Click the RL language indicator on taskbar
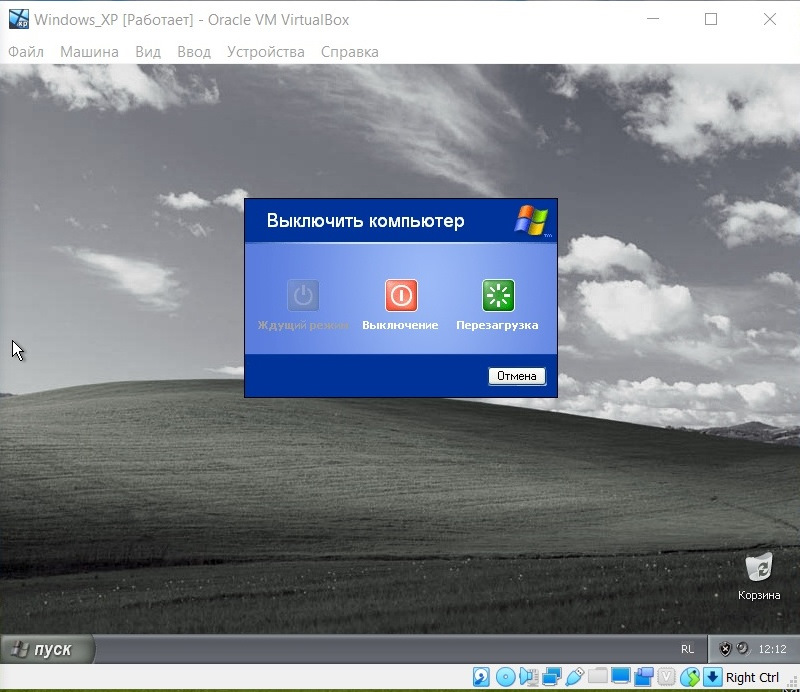Screen dimensions: 800x692 point(687,649)
